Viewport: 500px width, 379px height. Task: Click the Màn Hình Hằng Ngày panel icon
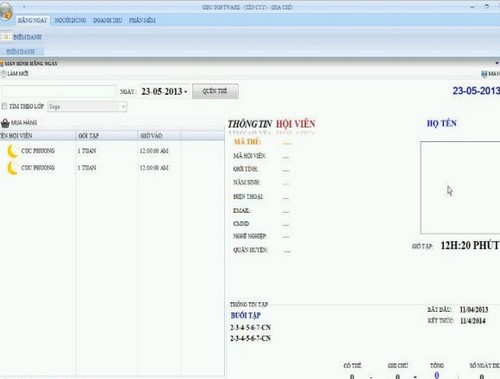2,63
